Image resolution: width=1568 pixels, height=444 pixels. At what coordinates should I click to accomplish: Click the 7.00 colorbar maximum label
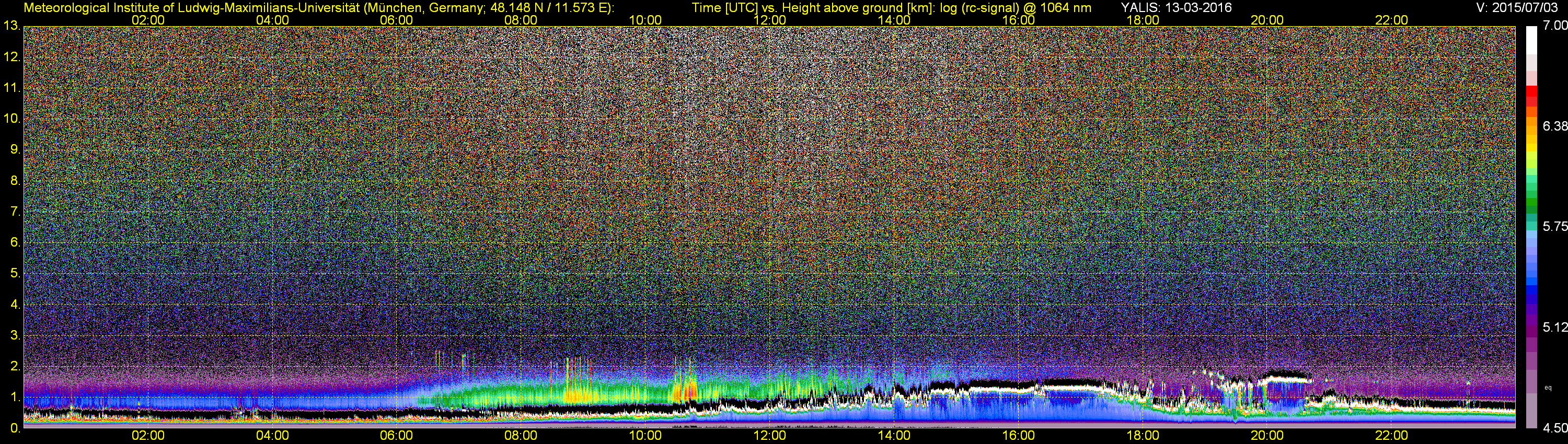[1554, 26]
